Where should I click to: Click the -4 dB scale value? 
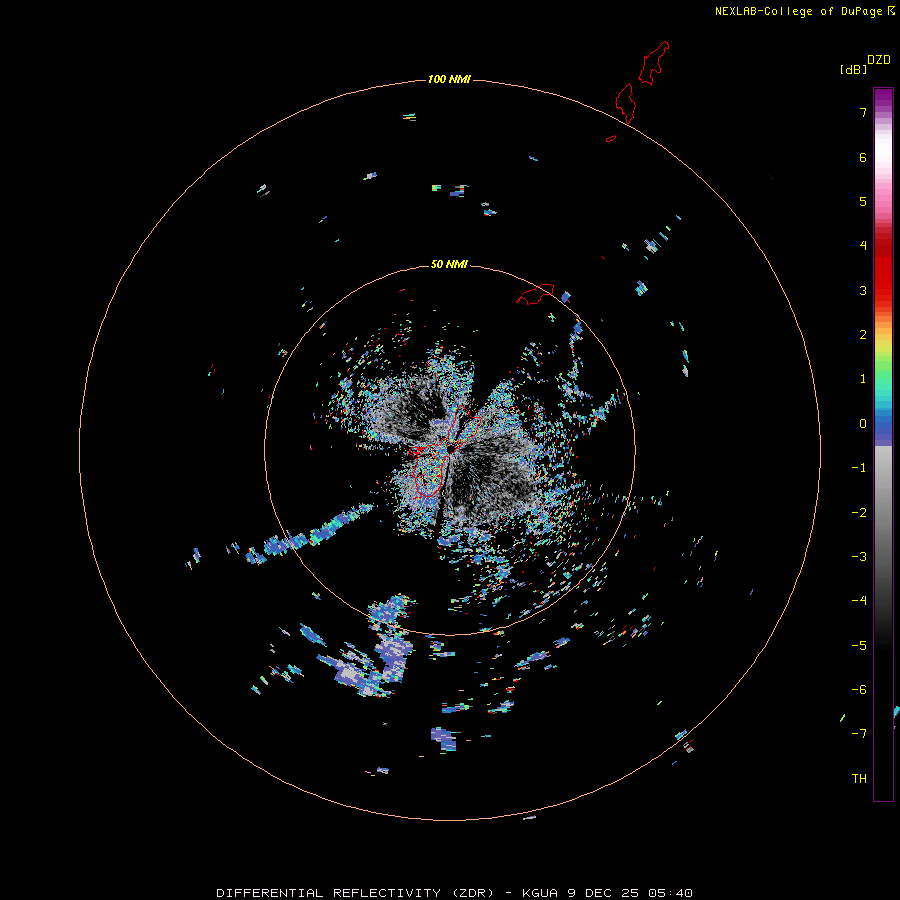tap(859, 601)
